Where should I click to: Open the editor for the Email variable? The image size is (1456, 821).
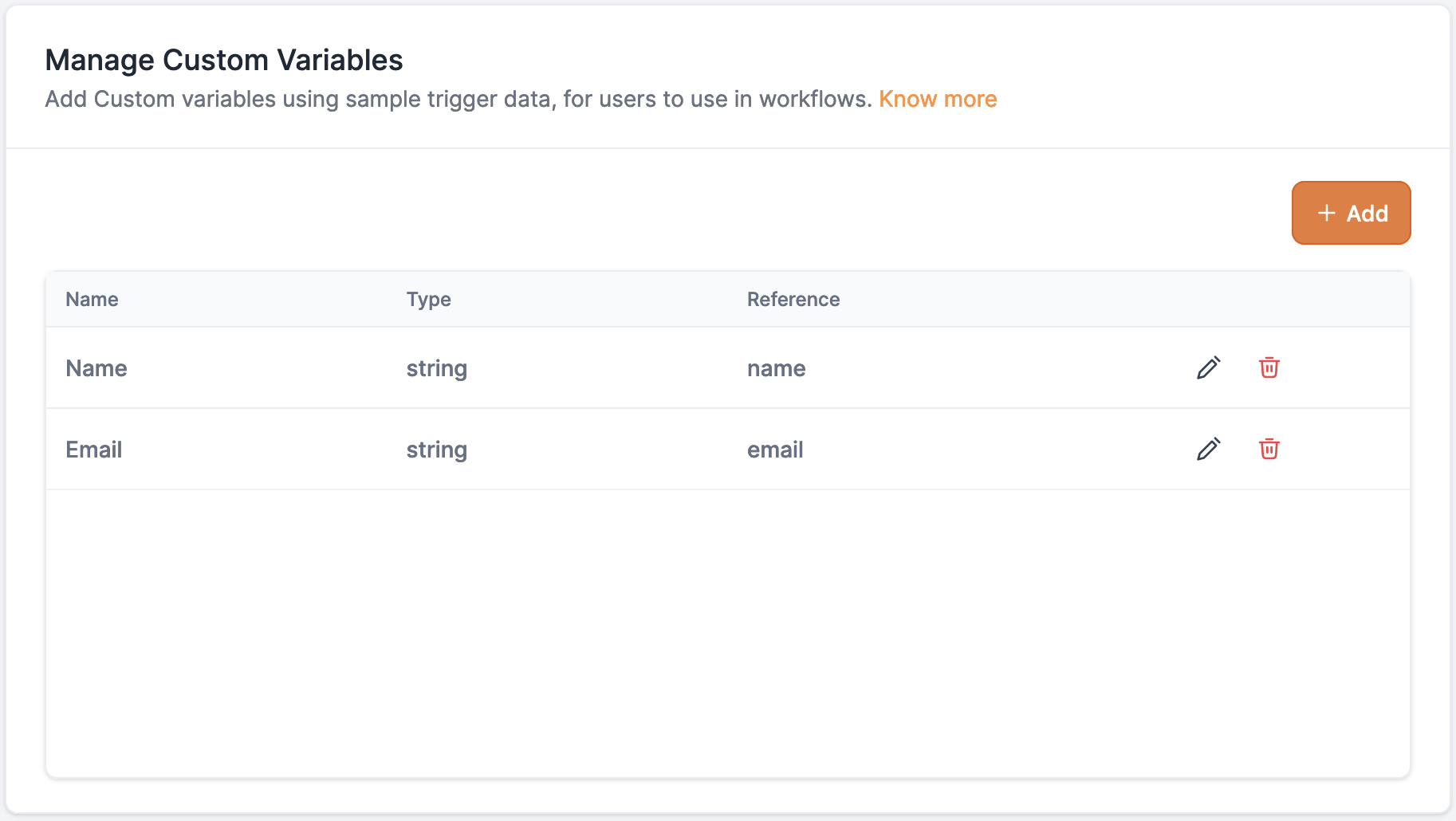1208,449
